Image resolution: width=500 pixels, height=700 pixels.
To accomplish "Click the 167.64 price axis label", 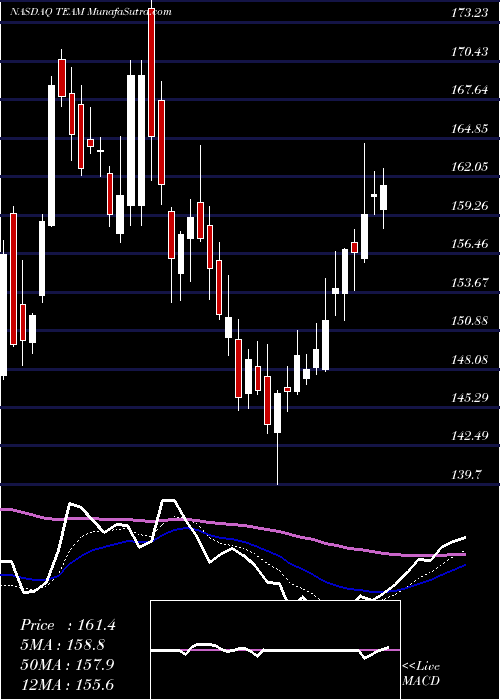I will pyautogui.click(x=470, y=90).
